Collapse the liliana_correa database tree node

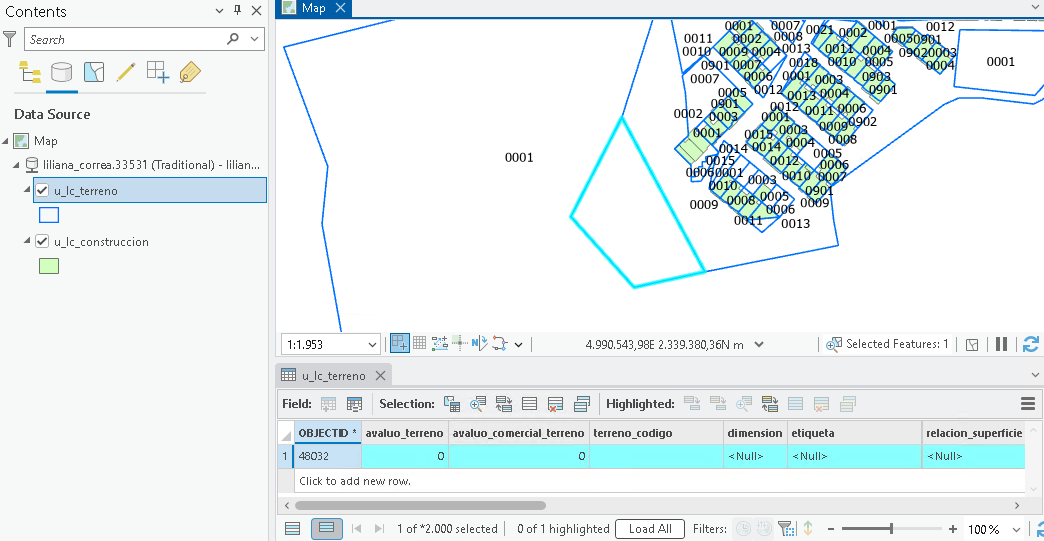(17, 164)
